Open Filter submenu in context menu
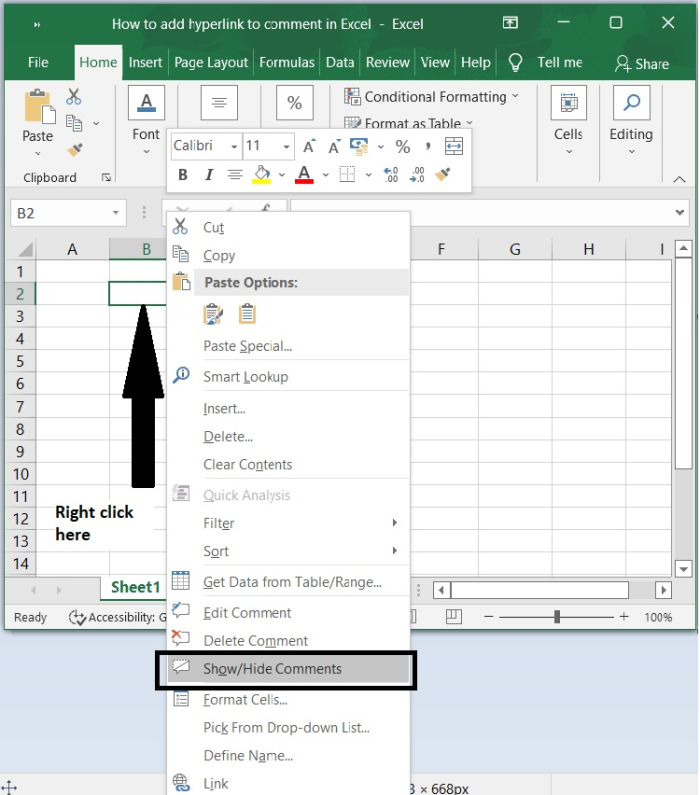This screenshot has width=700, height=795. pyautogui.click(x=288, y=523)
